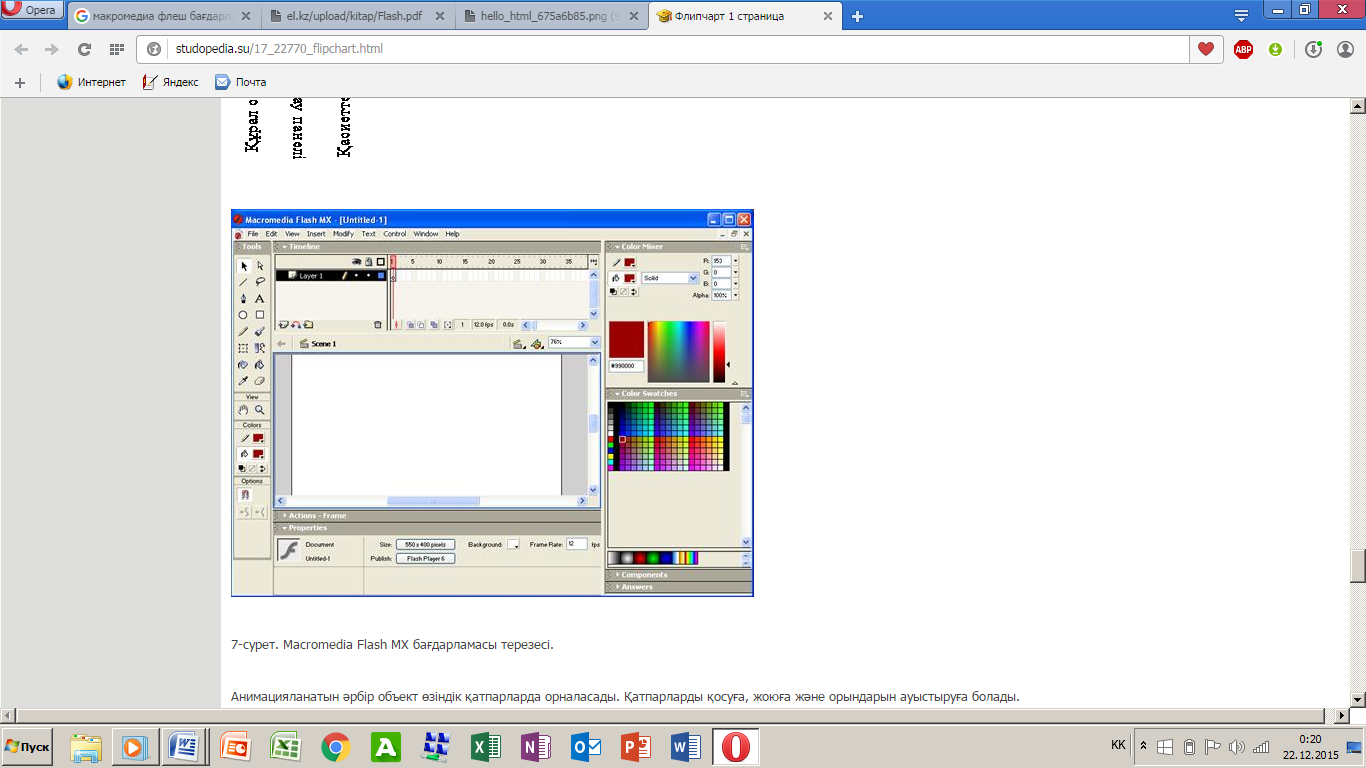Click the Frame Rate input field
The image size is (1366, 768).
[576, 544]
